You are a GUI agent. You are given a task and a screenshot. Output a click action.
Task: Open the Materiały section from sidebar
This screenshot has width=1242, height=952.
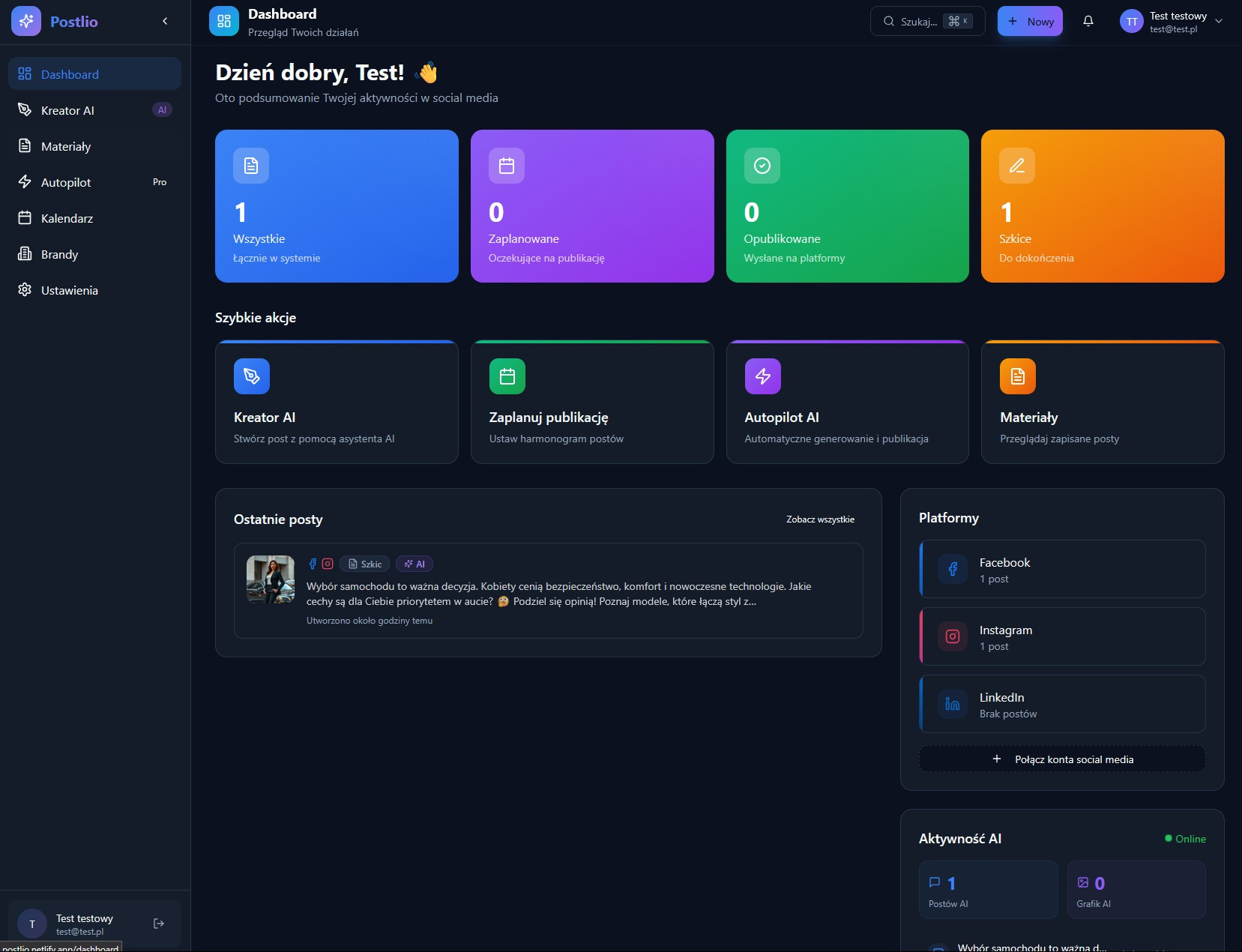(66, 145)
